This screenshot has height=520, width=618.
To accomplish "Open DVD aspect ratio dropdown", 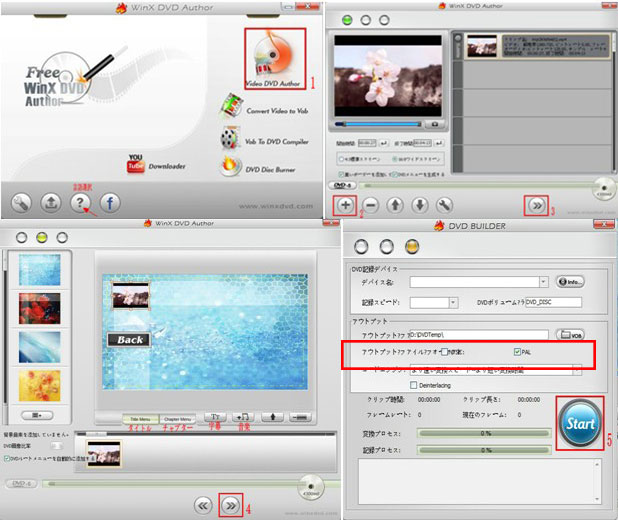I will tap(56, 446).
